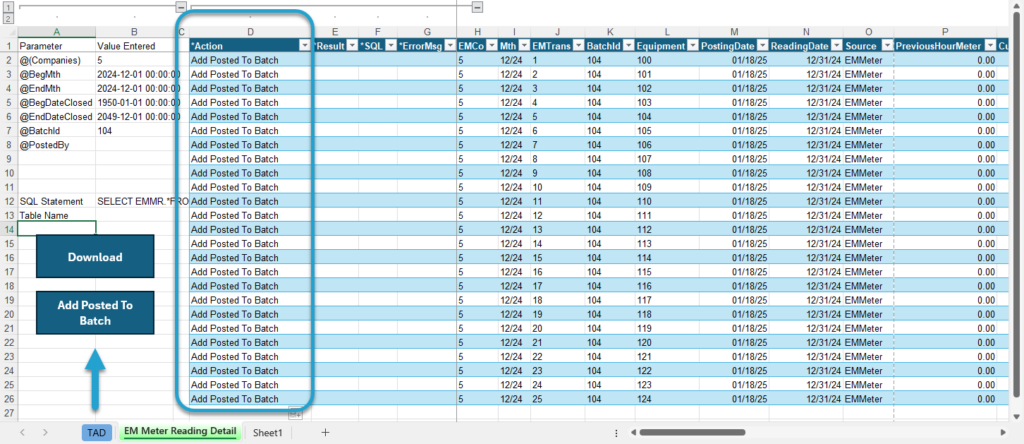Viewport: 1024px width, 444px height.
Task: Select Action cell in spreadsheet row 2
Action: pyautogui.click(x=250, y=60)
